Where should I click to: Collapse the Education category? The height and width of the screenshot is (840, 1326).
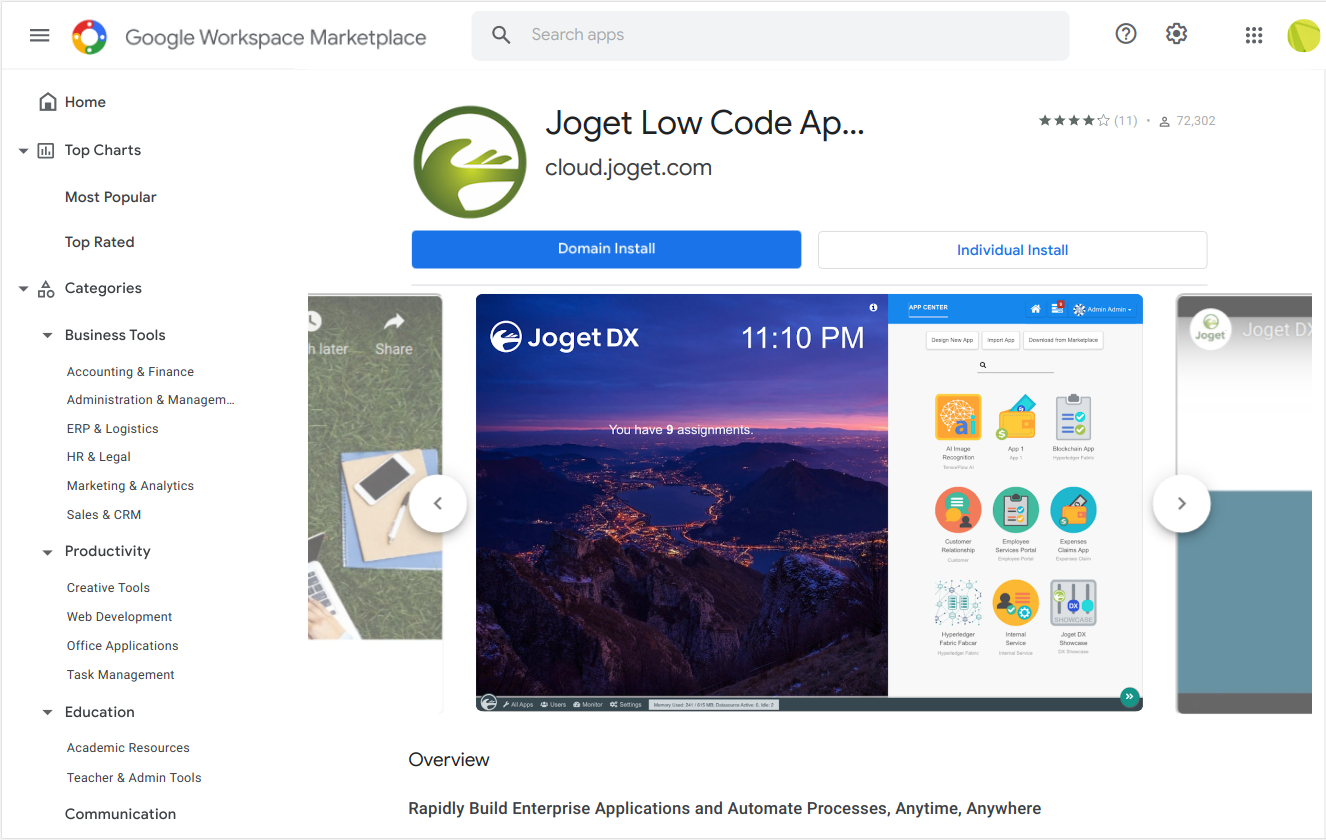pos(47,713)
